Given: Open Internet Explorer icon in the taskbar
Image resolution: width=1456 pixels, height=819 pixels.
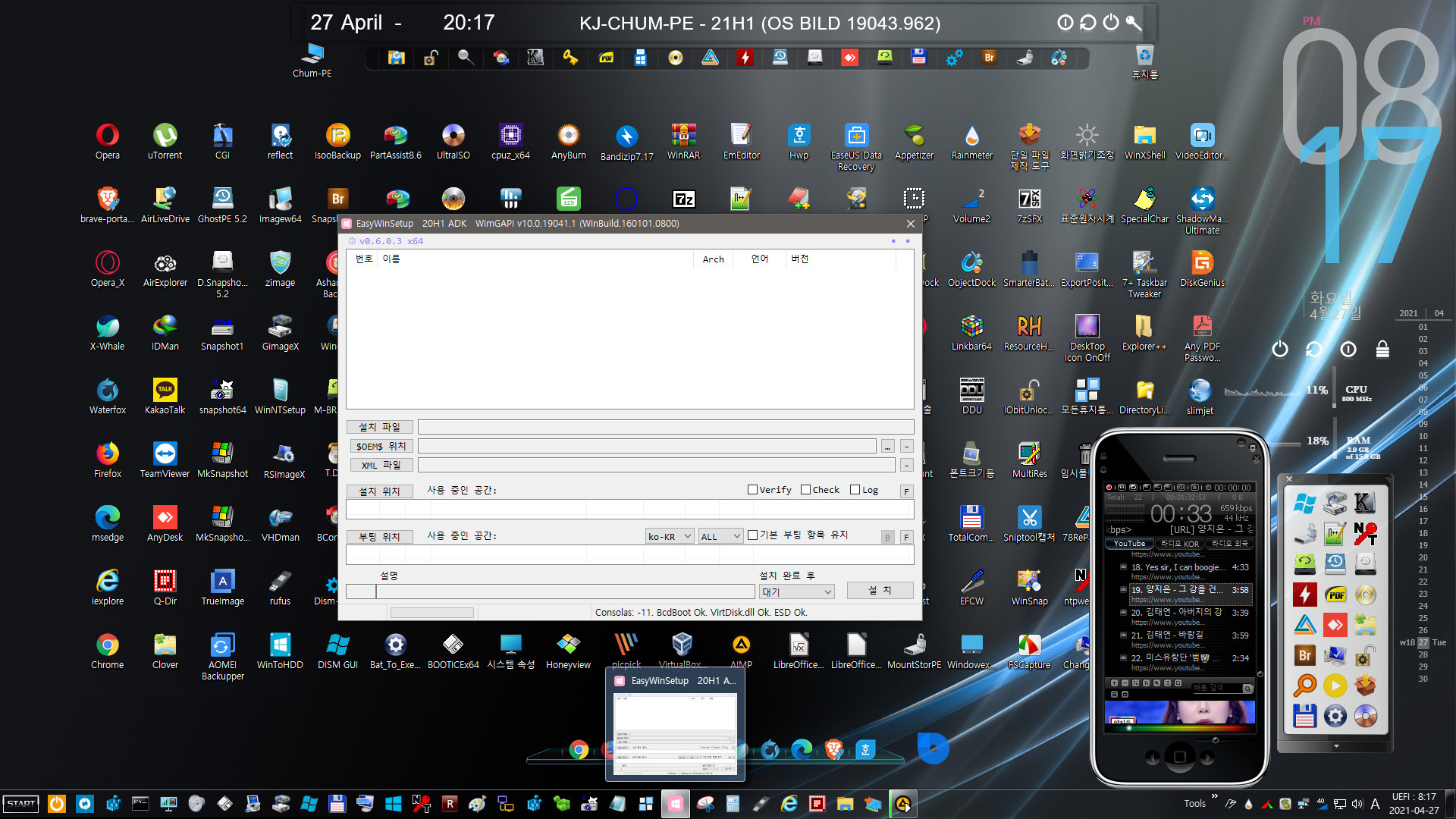Looking at the screenshot, I should [x=789, y=804].
